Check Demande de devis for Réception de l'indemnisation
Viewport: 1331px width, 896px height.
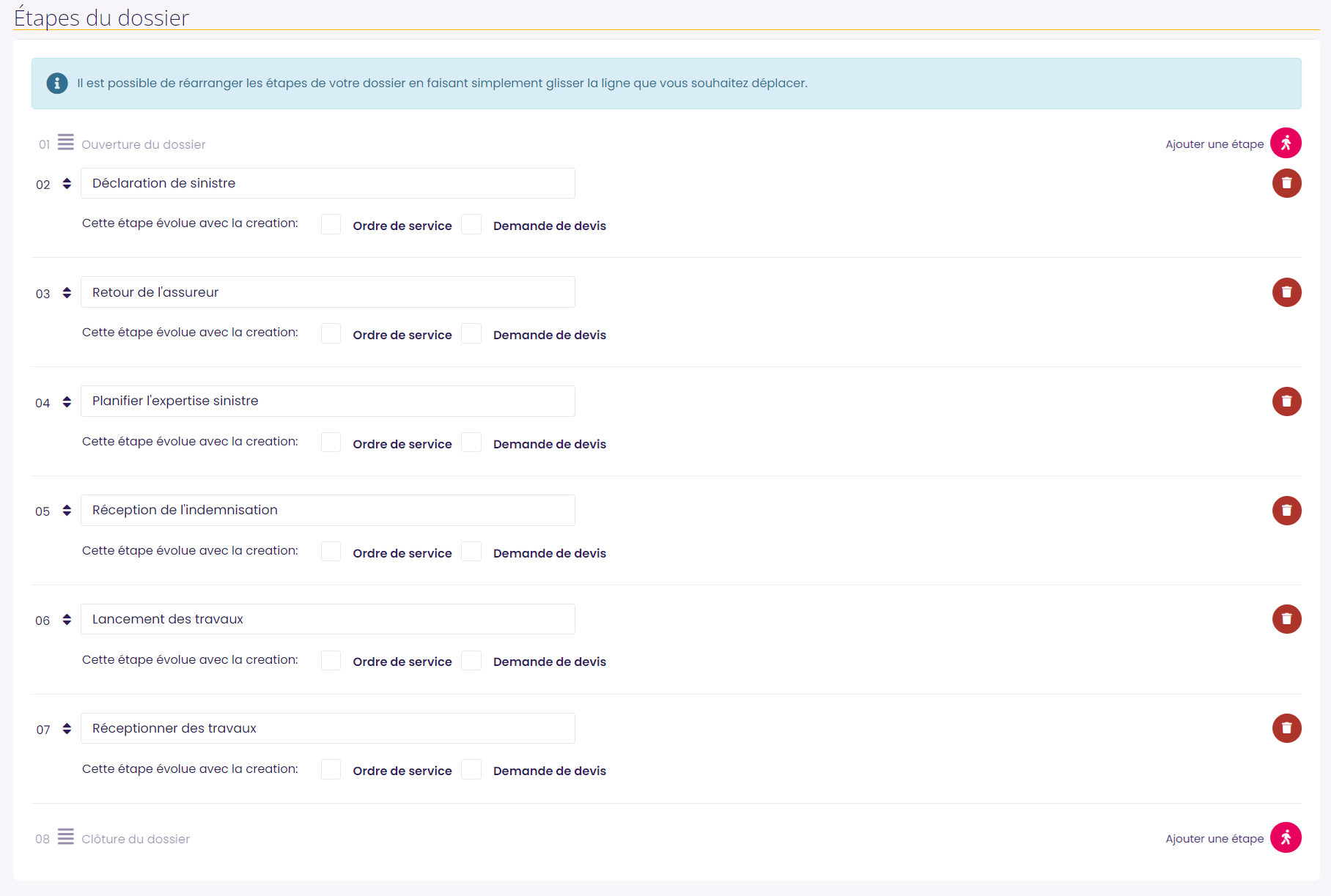(x=471, y=552)
